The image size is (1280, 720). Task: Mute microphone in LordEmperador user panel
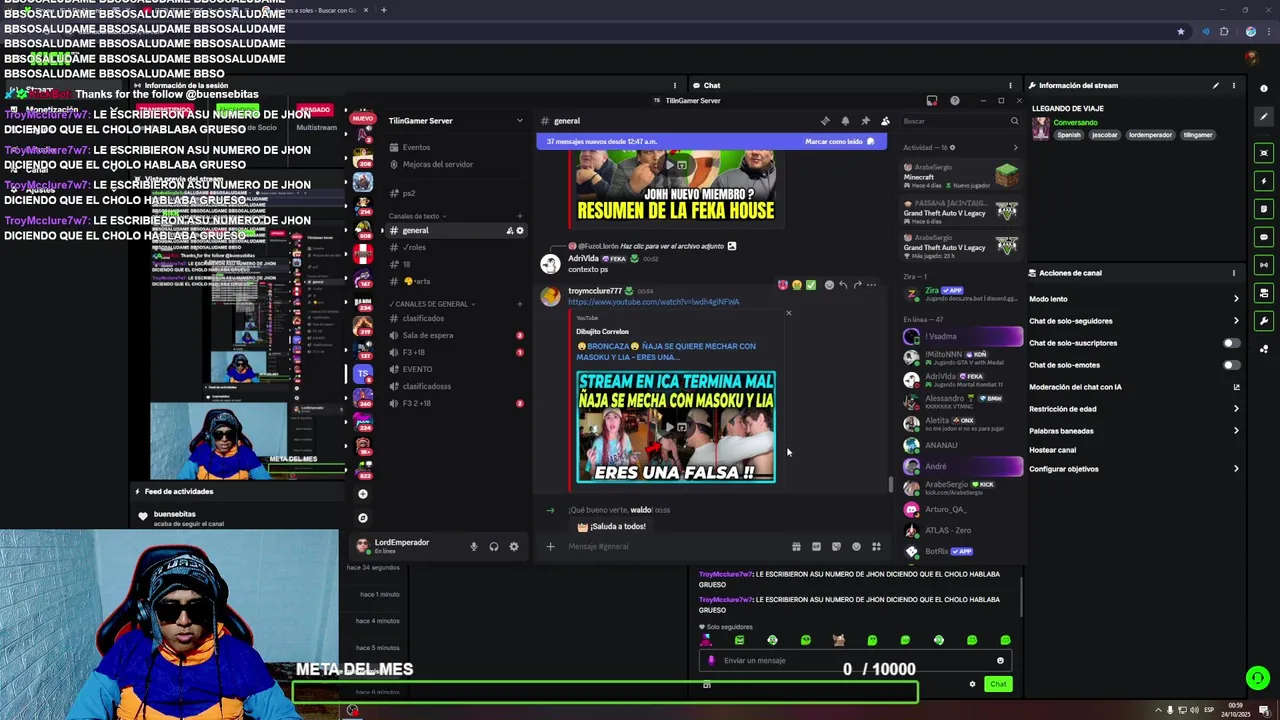(x=474, y=546)
